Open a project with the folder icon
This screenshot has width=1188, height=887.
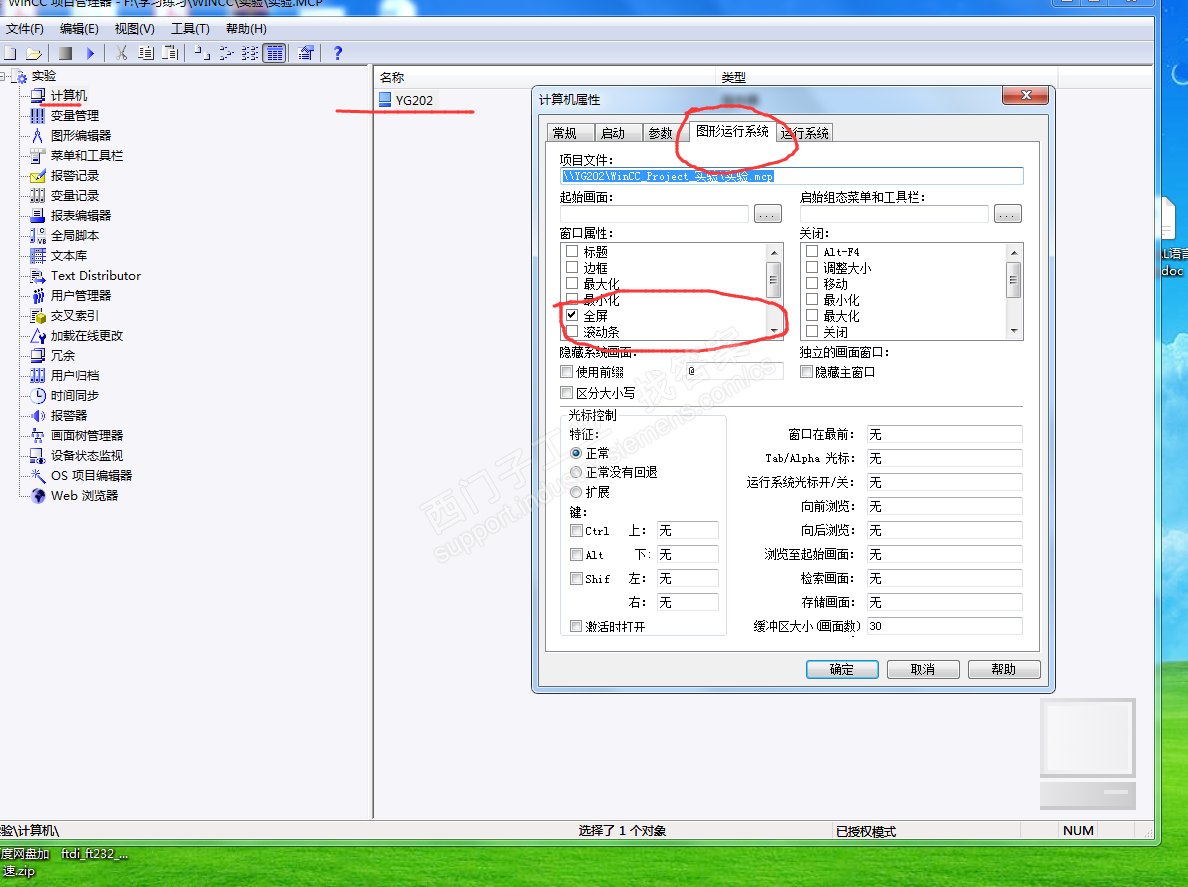33,53
